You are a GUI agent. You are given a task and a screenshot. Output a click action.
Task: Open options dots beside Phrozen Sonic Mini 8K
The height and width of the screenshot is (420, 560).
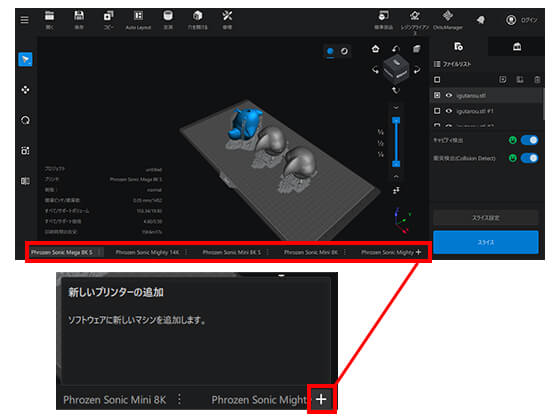pos(345,252)
